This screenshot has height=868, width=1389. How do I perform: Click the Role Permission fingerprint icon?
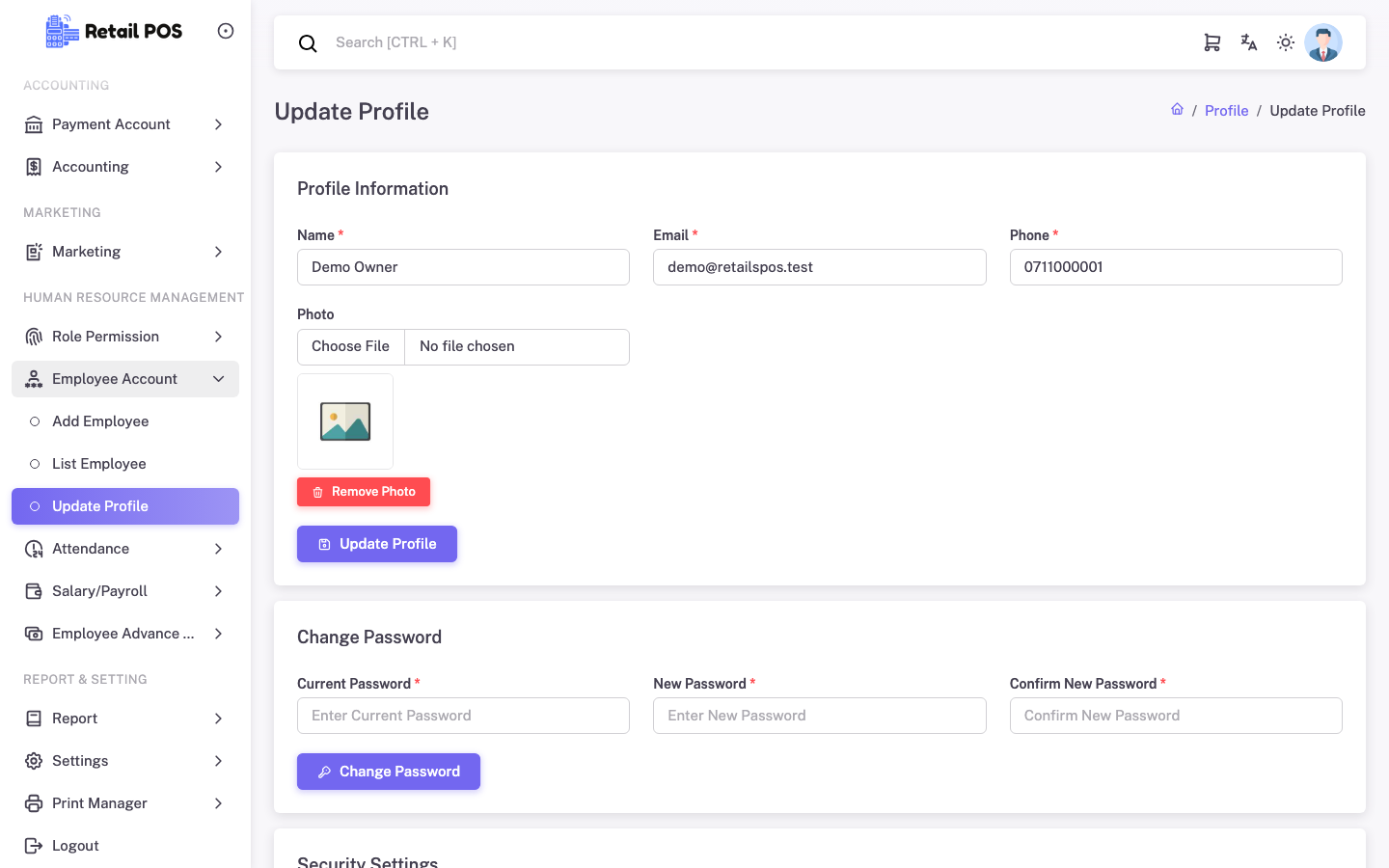click(34, 337)
